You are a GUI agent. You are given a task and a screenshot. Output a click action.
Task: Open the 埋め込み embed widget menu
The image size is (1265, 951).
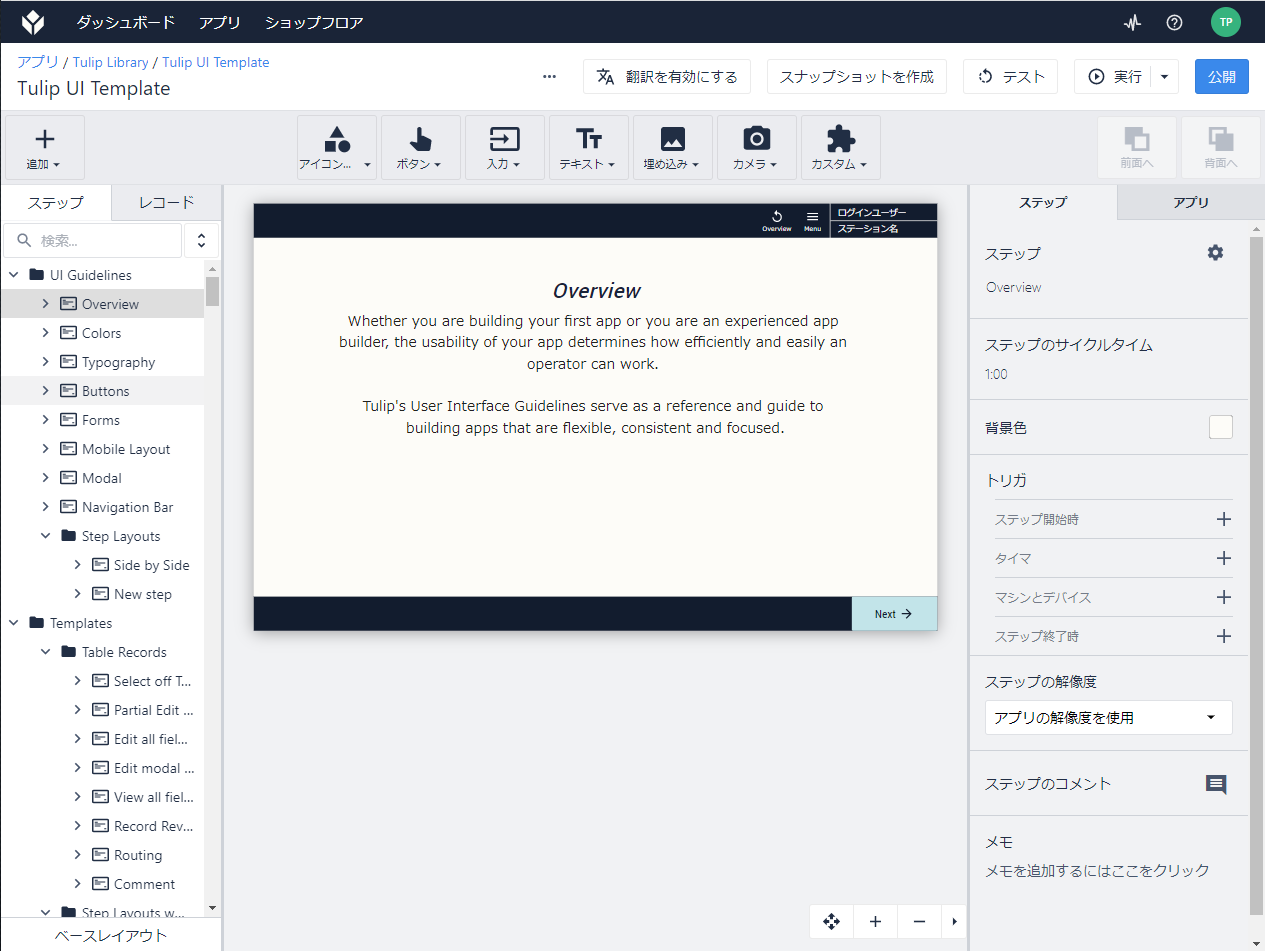673,148
